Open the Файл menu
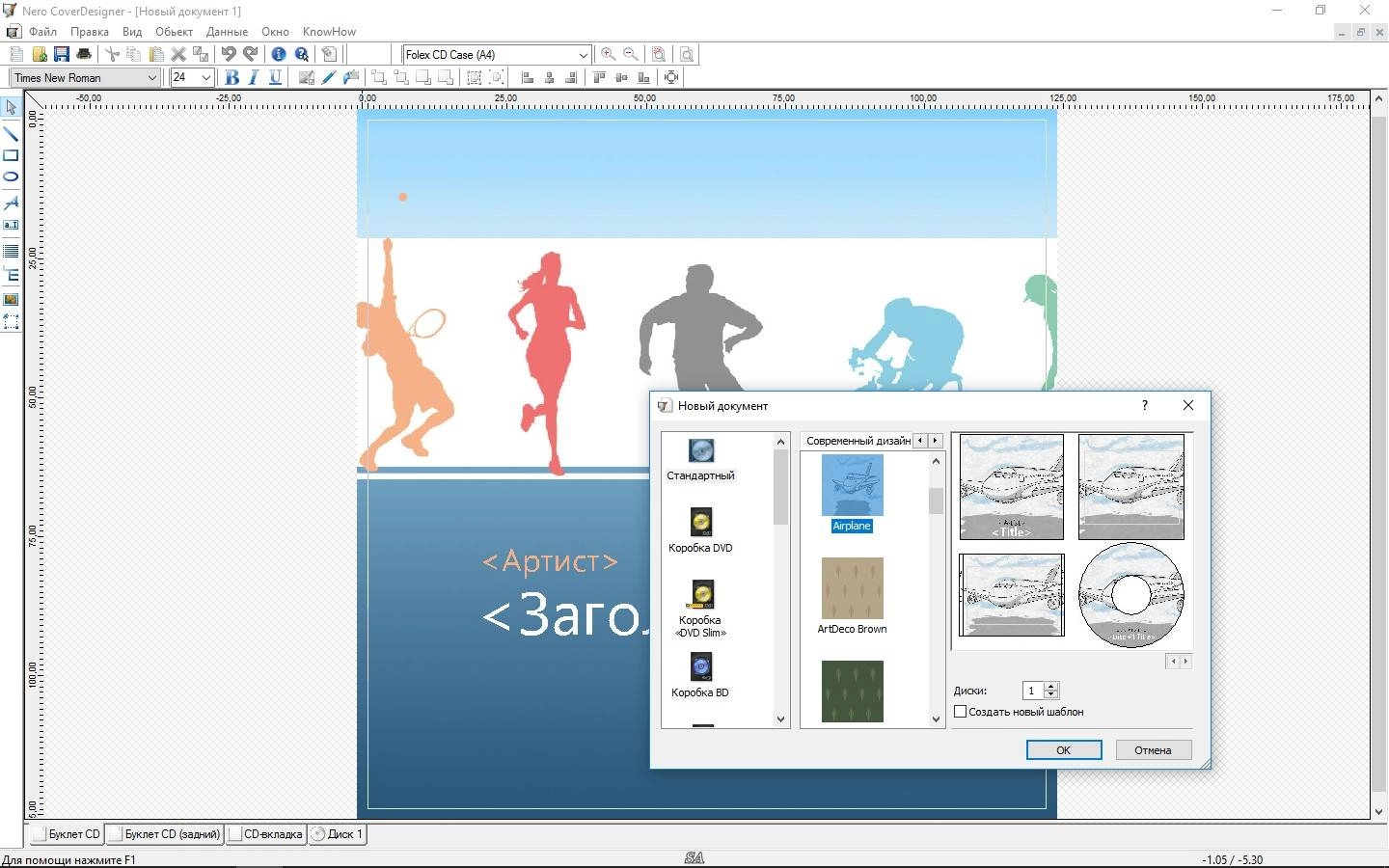 pyautogui.click(x=42, y=32)
